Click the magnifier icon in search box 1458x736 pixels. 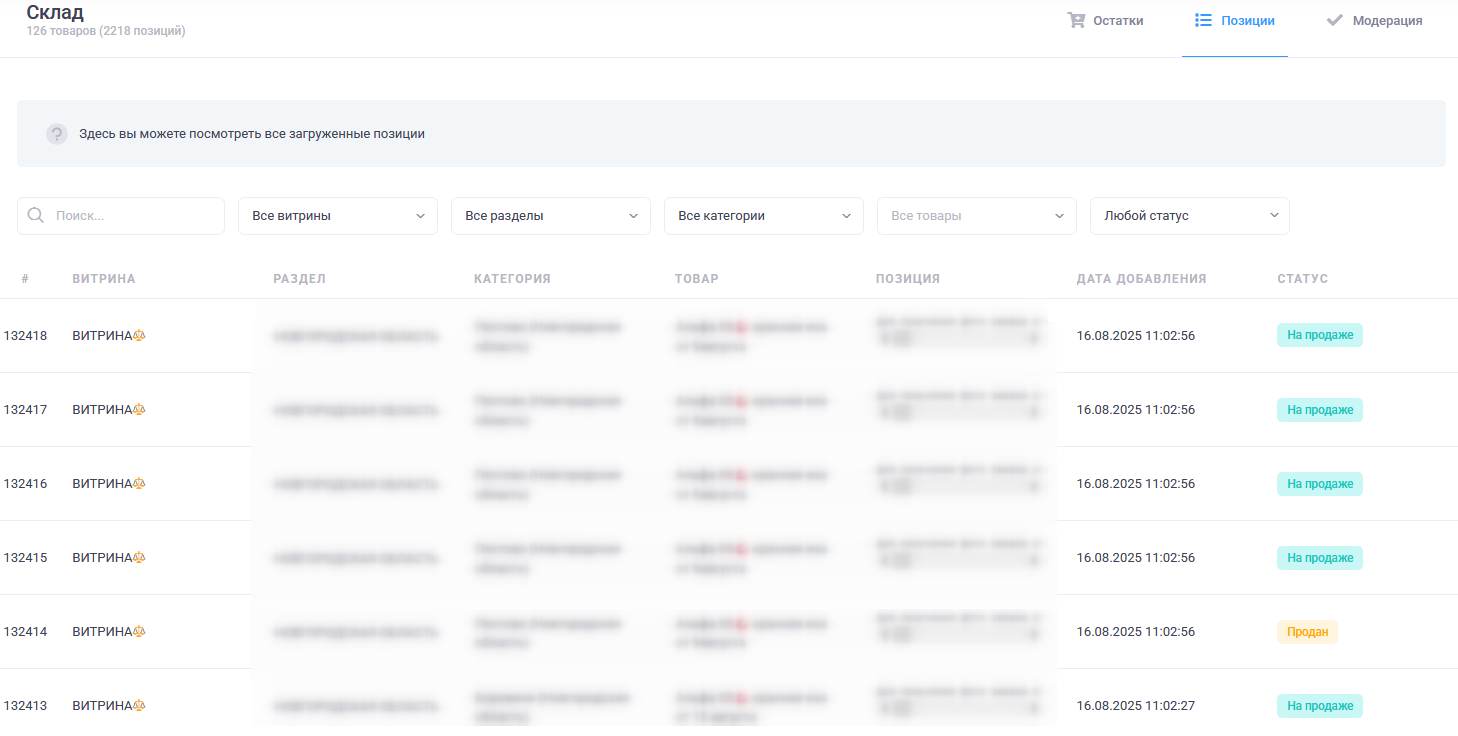coord(36,215)
